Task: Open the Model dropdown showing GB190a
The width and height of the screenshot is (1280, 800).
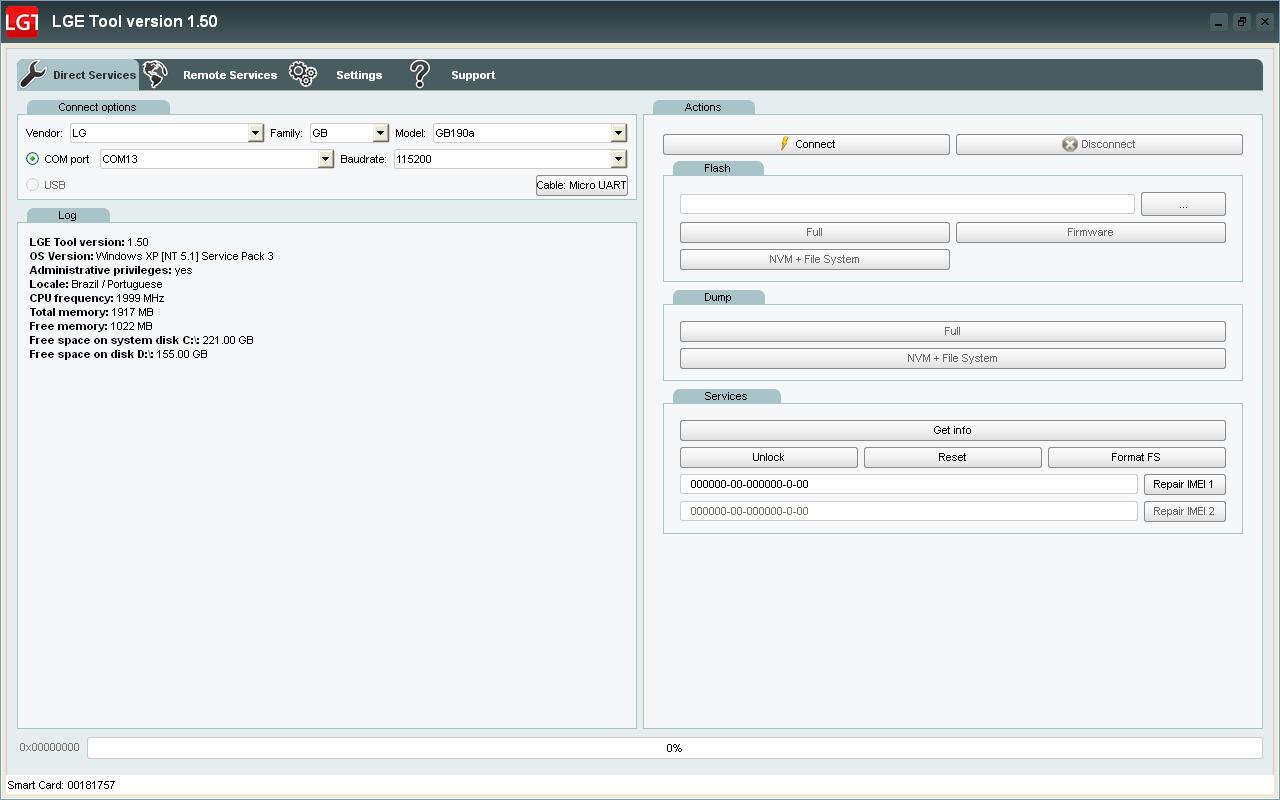Action: click(618, 133)
